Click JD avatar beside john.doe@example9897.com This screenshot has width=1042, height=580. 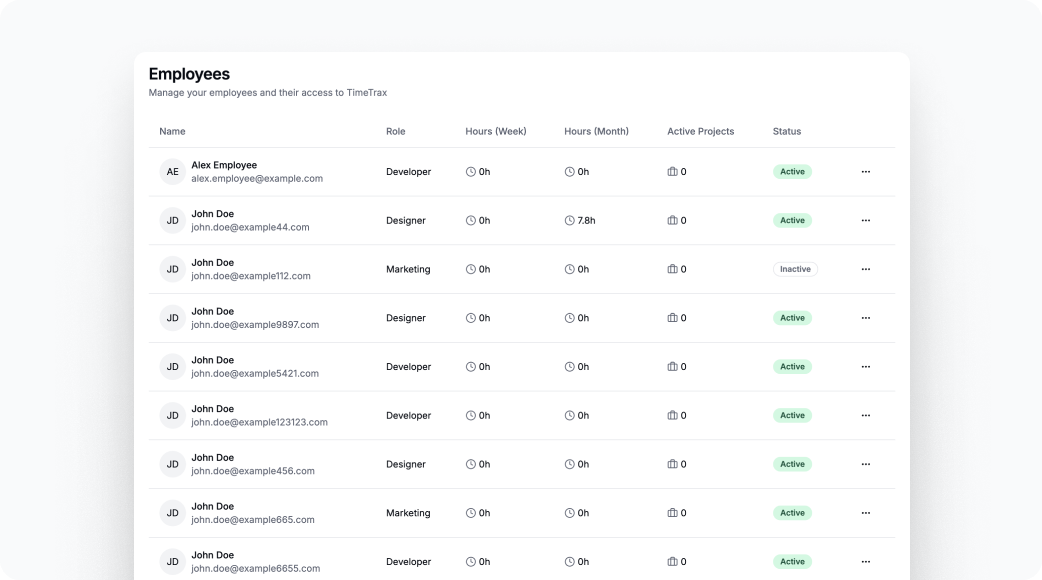(172, 318)
